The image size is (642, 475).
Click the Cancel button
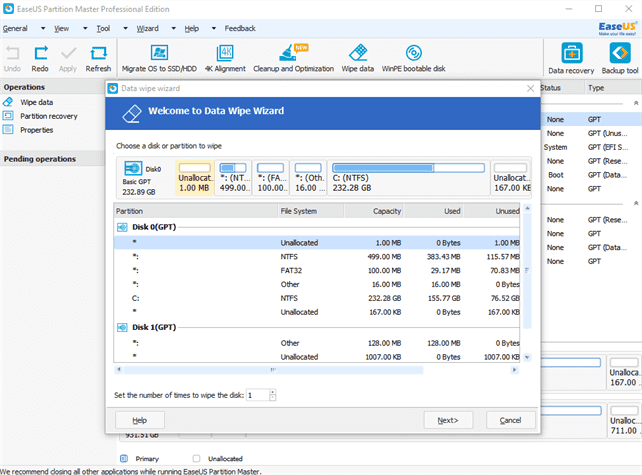pos(511,420)
